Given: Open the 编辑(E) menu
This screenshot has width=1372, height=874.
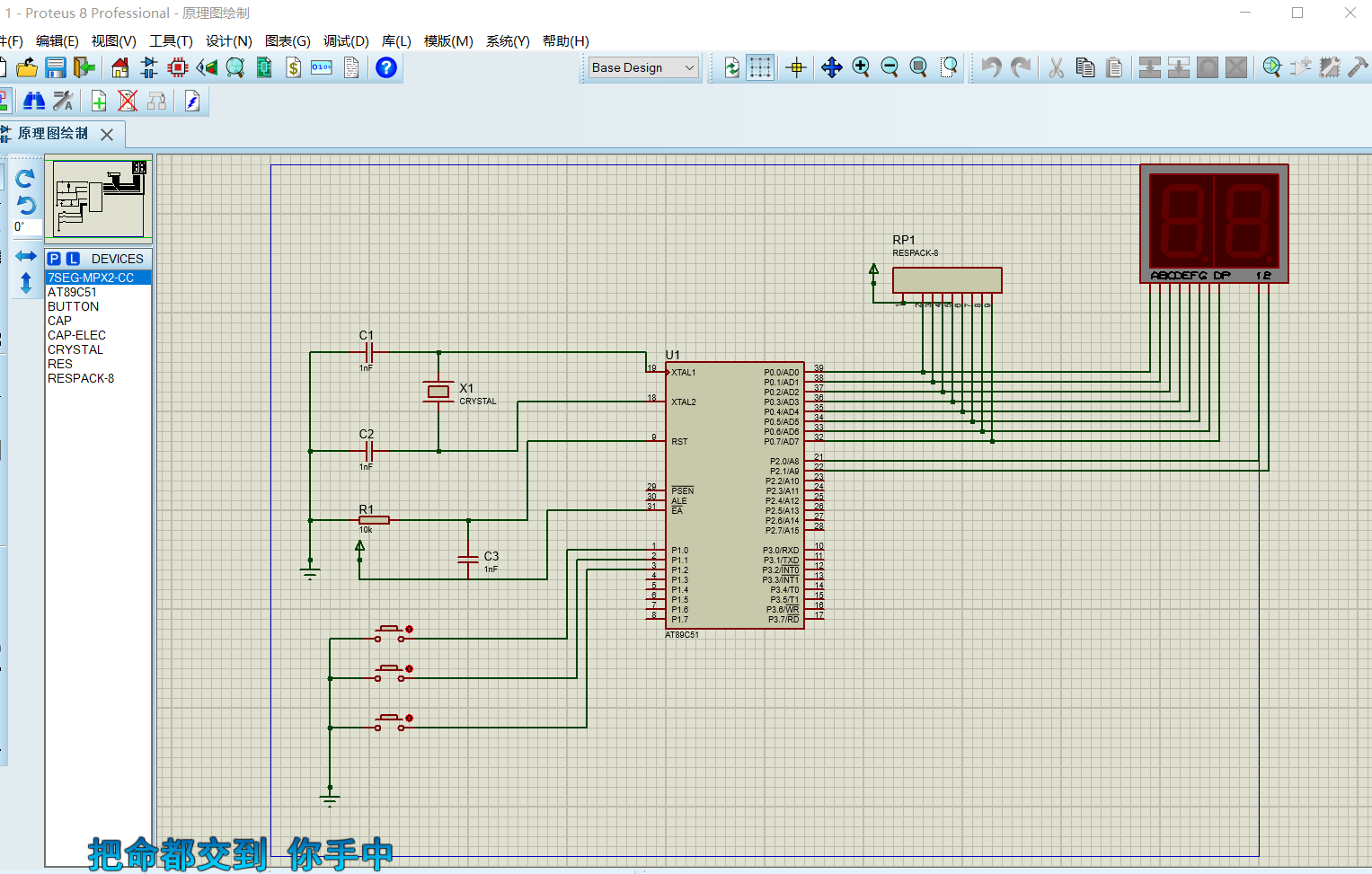Looking at the screenshot, I should point(57,41).
